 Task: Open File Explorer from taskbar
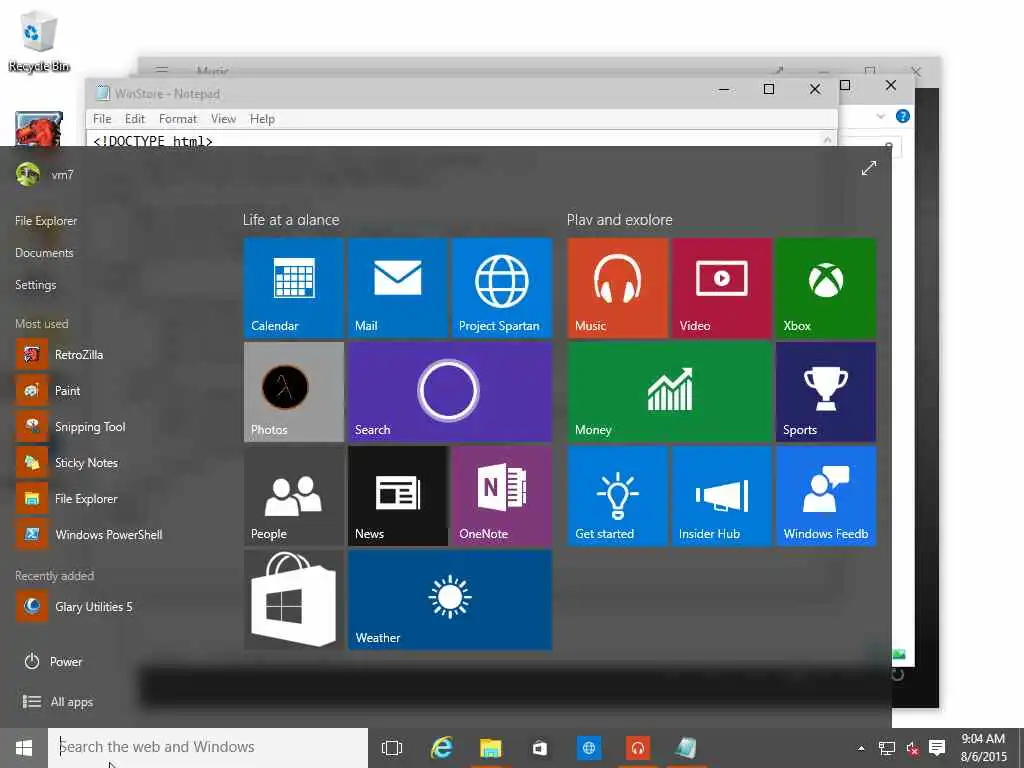490,748
